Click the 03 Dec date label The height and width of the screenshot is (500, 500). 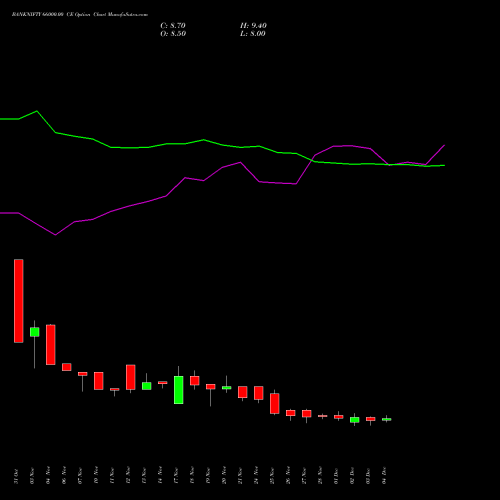coord(368,476)
